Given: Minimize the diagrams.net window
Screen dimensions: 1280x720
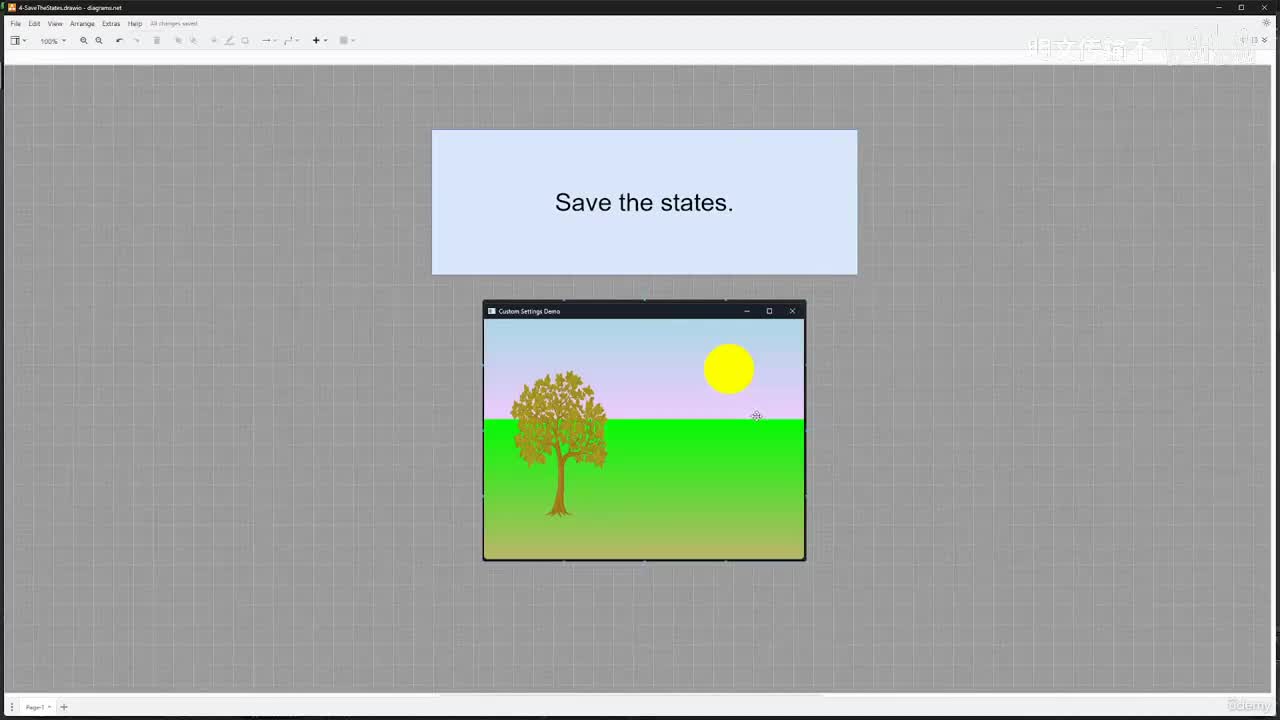Looking at the screenshot, I should pyautogui.click(x=1219, y=7).
